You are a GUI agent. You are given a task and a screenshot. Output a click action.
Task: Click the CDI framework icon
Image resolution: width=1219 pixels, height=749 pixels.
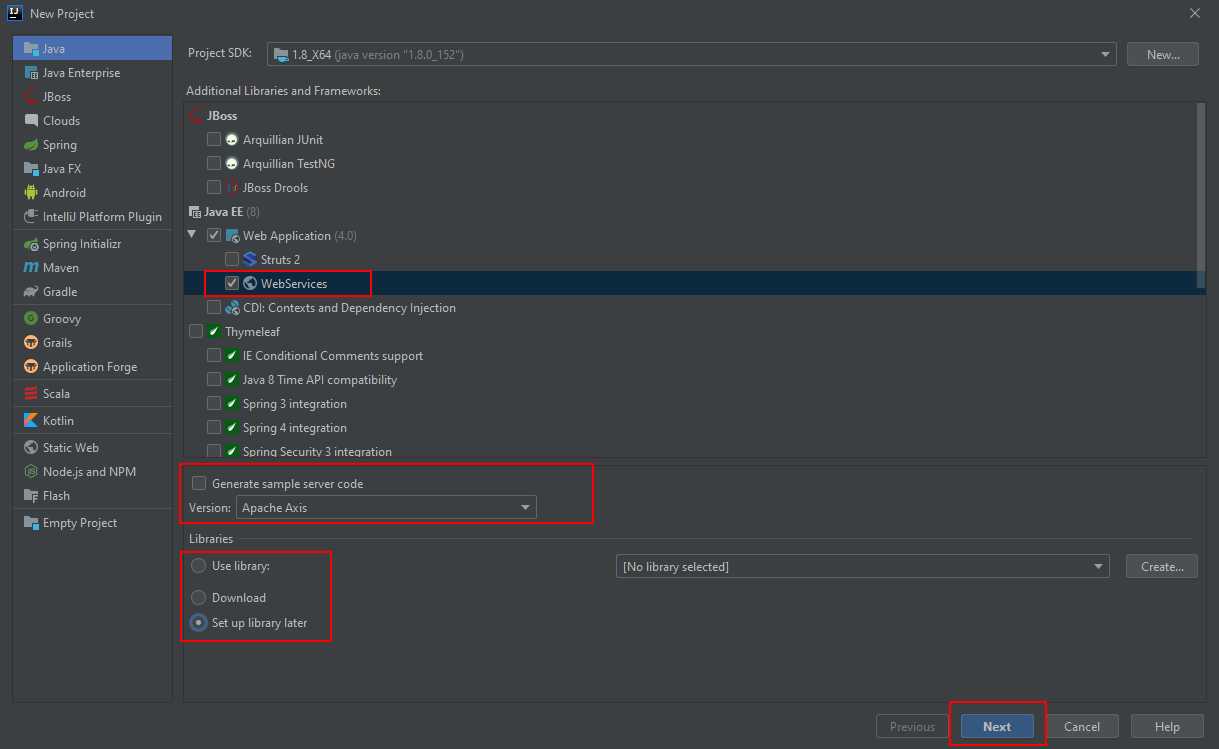click(x=232, y=307)
